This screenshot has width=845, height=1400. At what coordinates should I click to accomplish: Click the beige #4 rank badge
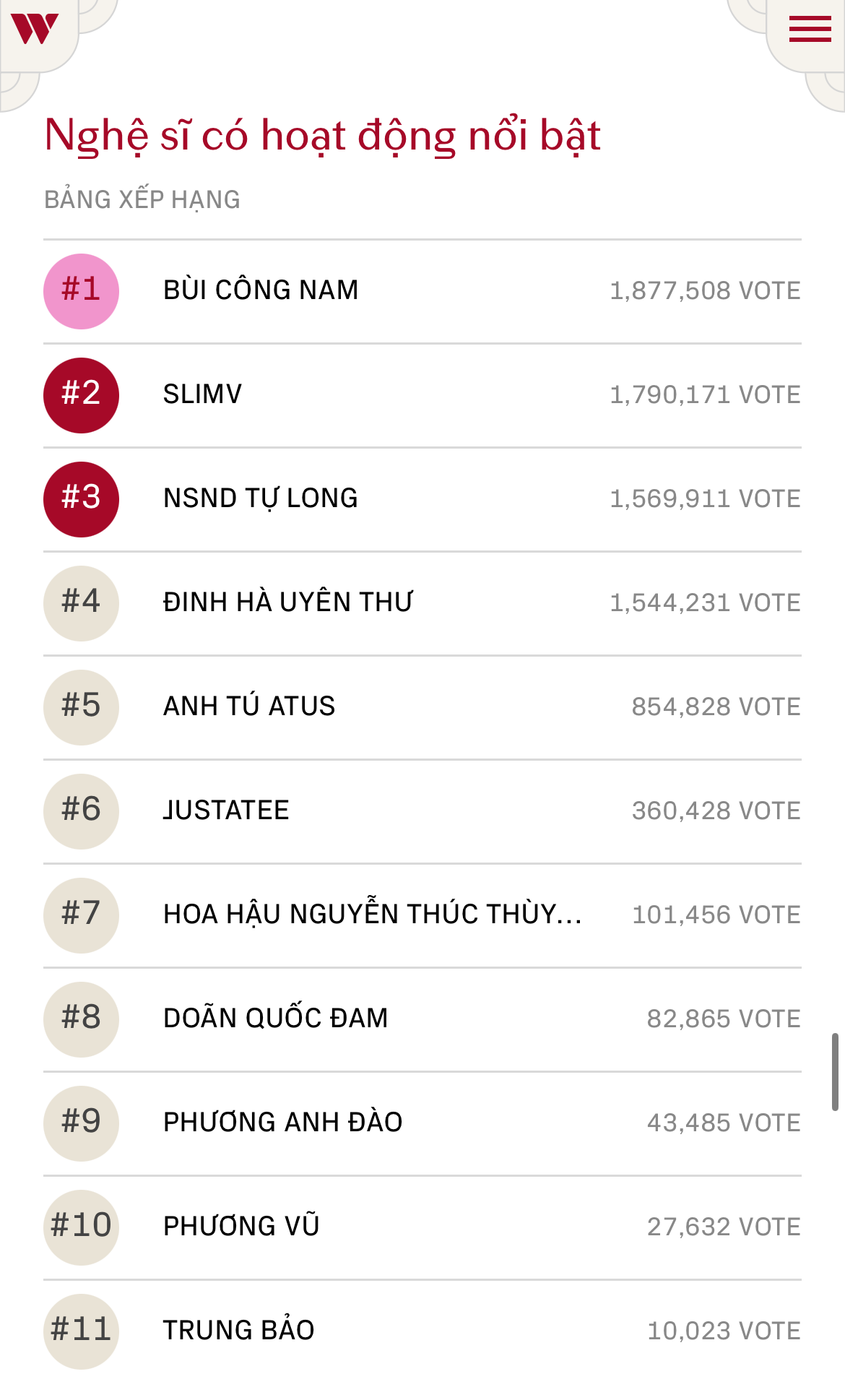click(81, 603)
